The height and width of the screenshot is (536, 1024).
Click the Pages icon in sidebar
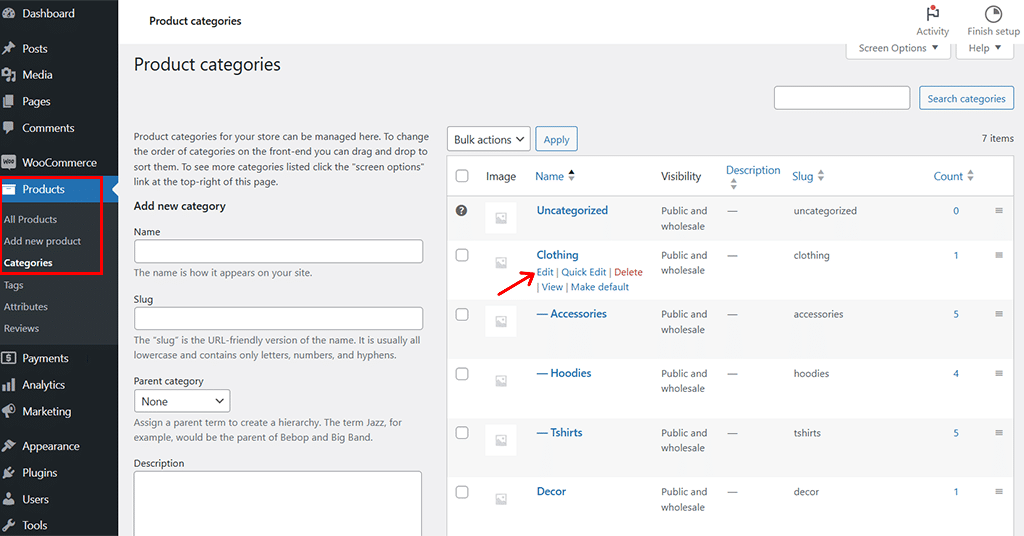click(8, 101)
